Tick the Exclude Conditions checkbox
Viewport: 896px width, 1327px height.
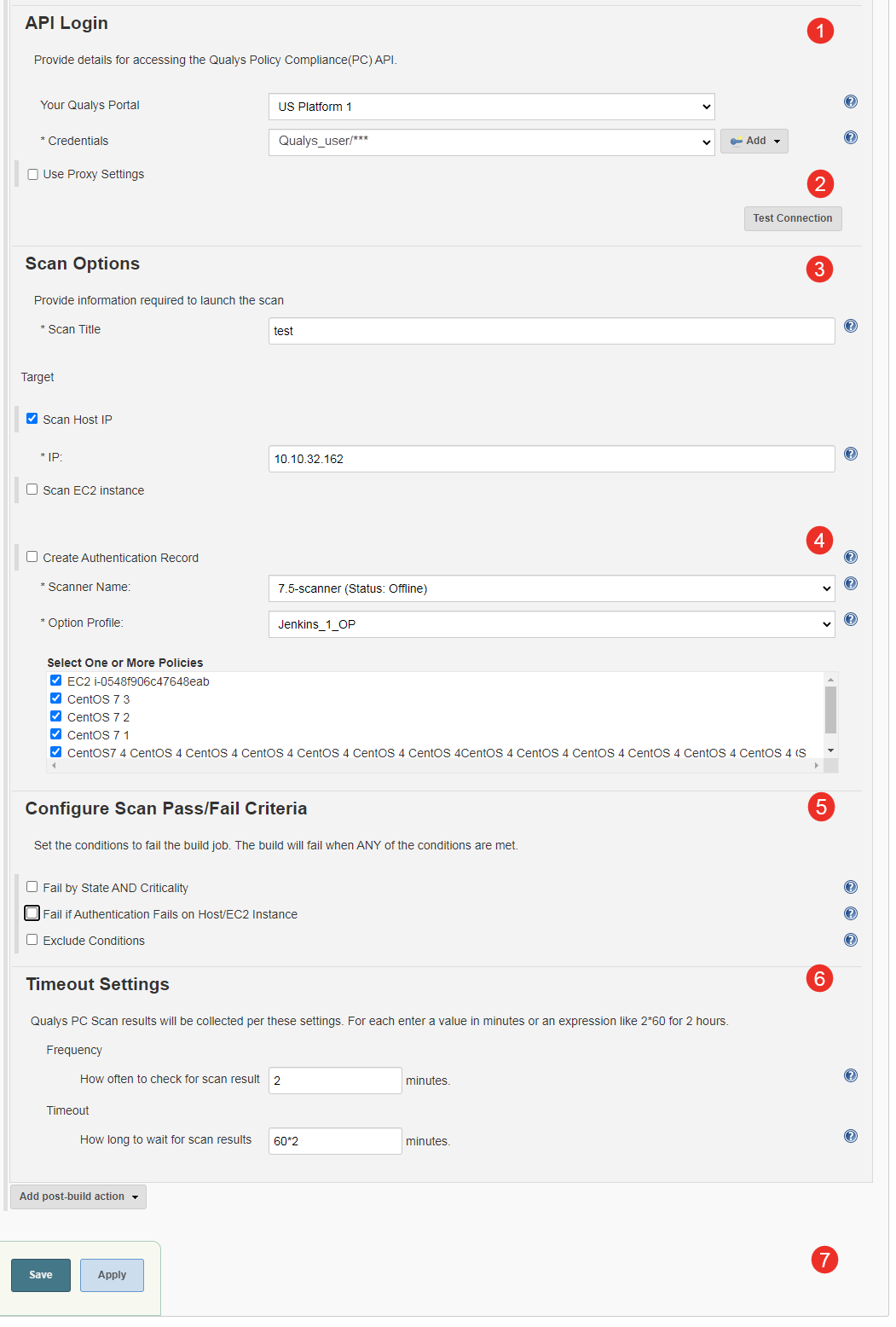click(x=32, y=940)
